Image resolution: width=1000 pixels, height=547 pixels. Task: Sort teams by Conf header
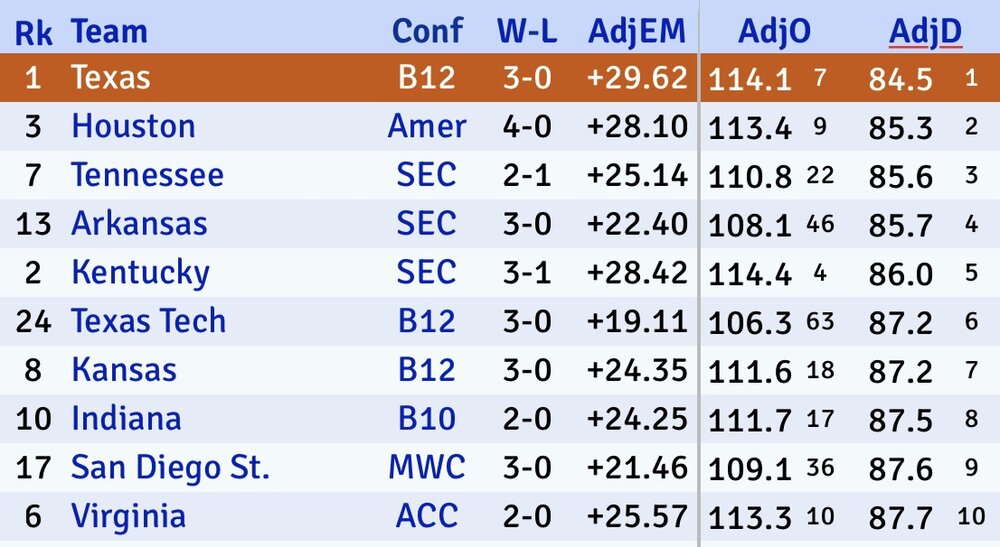click(427, 31)
